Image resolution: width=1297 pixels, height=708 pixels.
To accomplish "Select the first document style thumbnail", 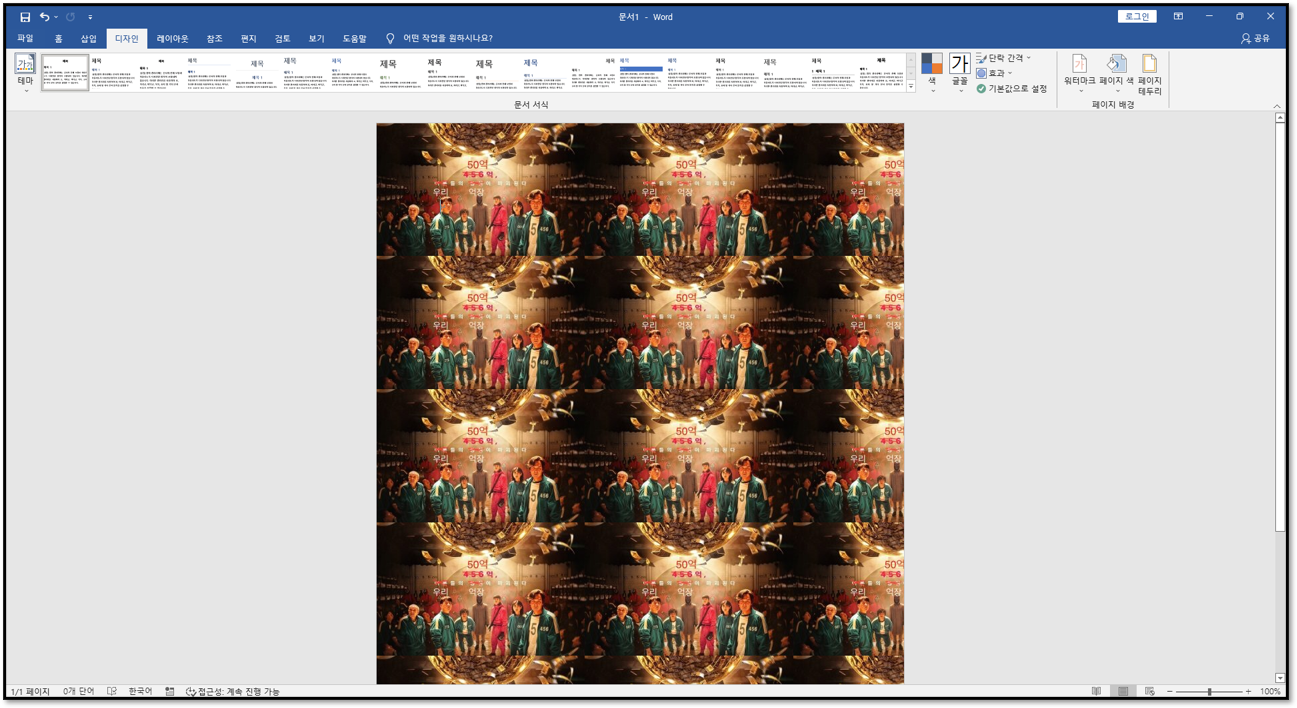I will [65, 73].
